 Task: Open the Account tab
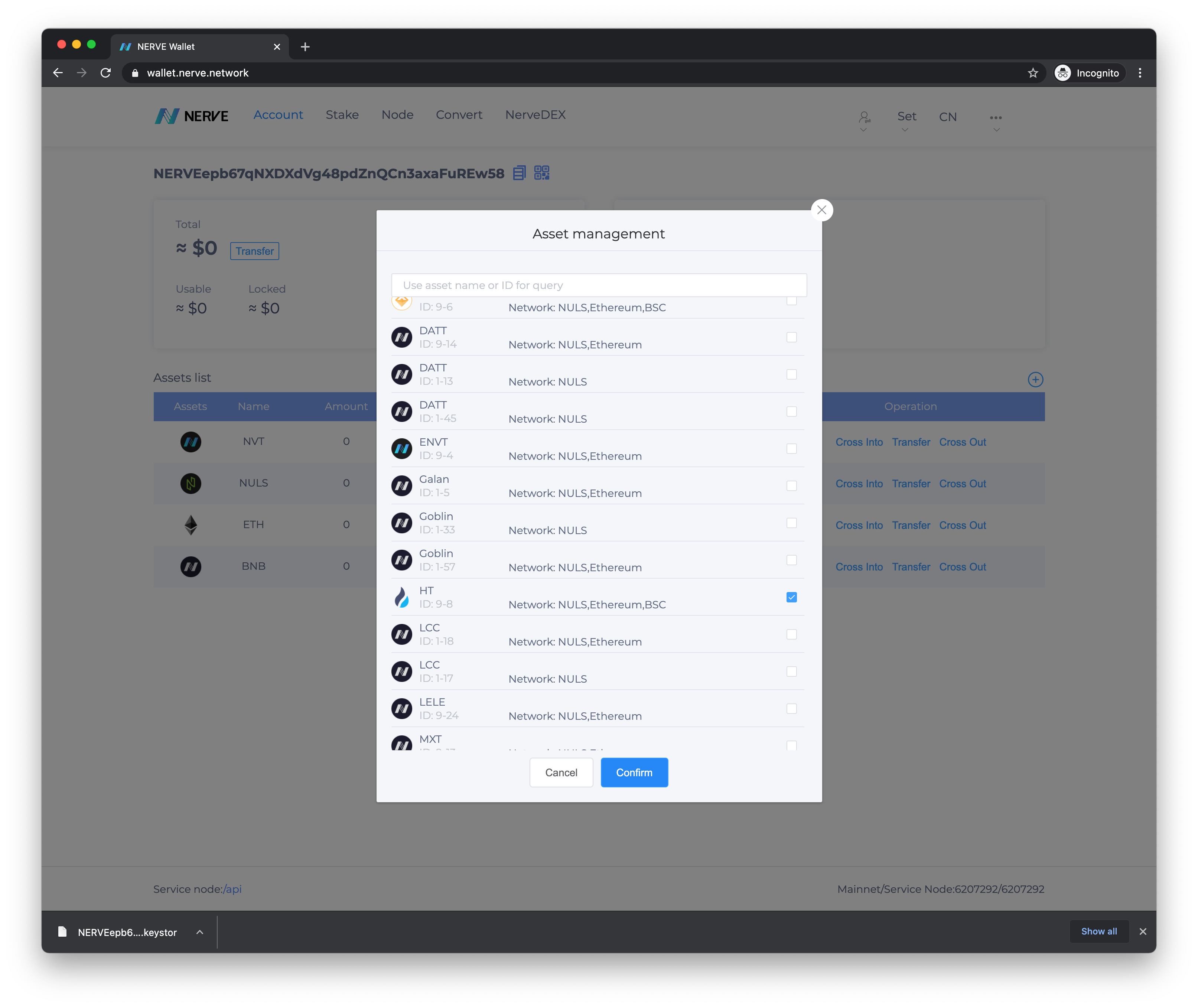pos(278,115)
